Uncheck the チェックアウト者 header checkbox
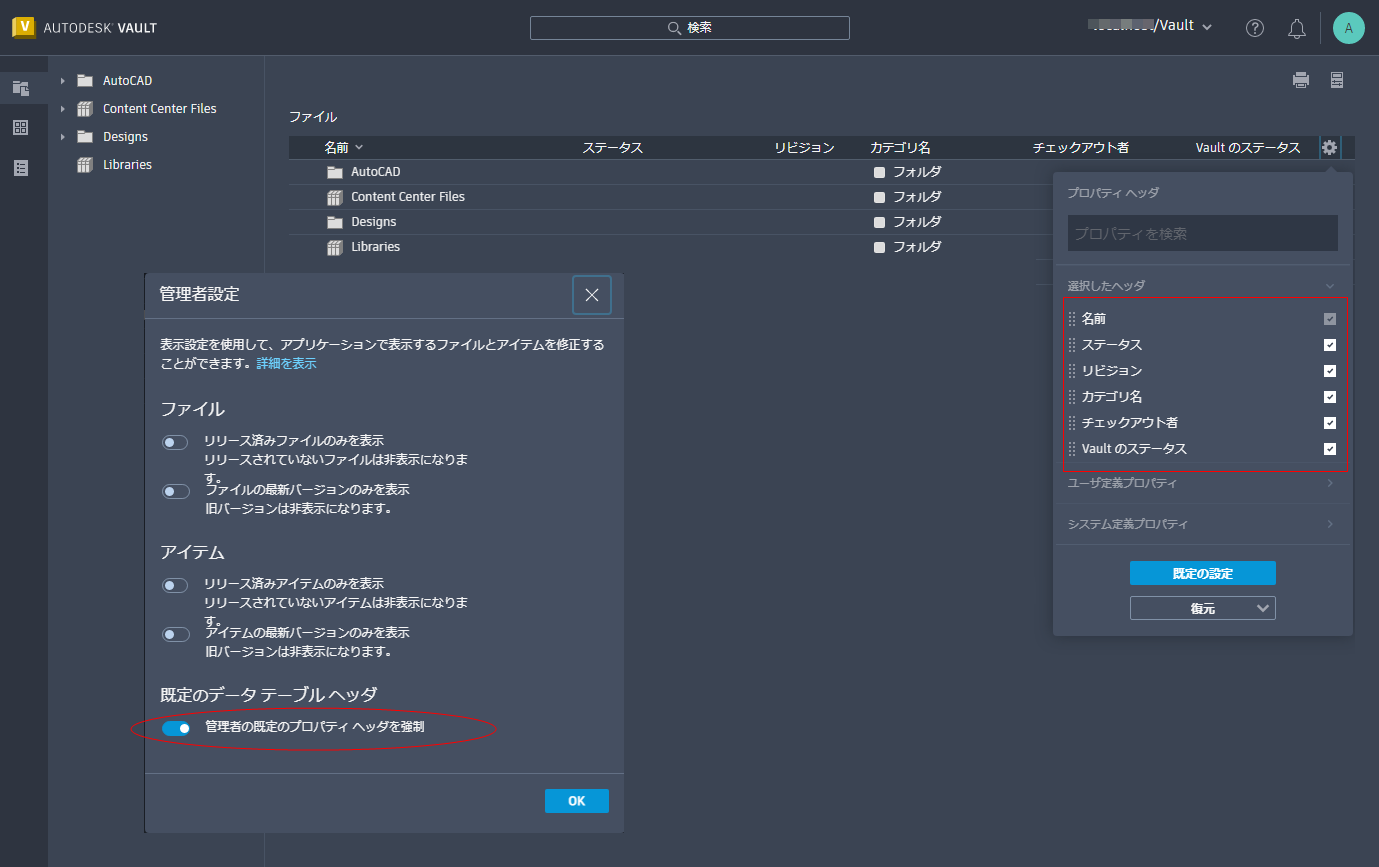 [1330, 423]
